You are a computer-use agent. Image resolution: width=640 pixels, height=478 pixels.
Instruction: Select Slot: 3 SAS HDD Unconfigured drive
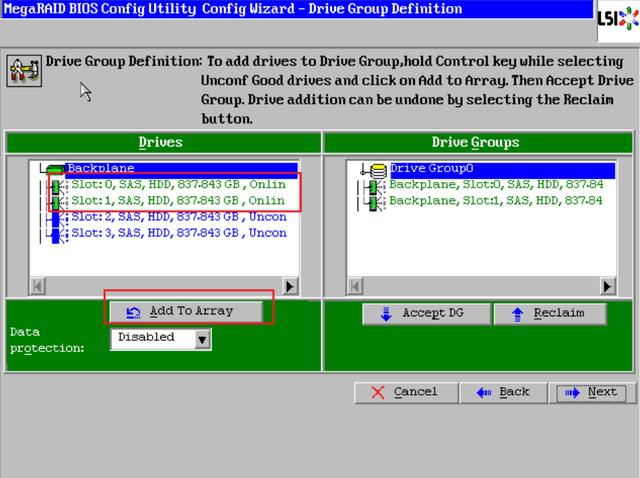tap(179, 233)
